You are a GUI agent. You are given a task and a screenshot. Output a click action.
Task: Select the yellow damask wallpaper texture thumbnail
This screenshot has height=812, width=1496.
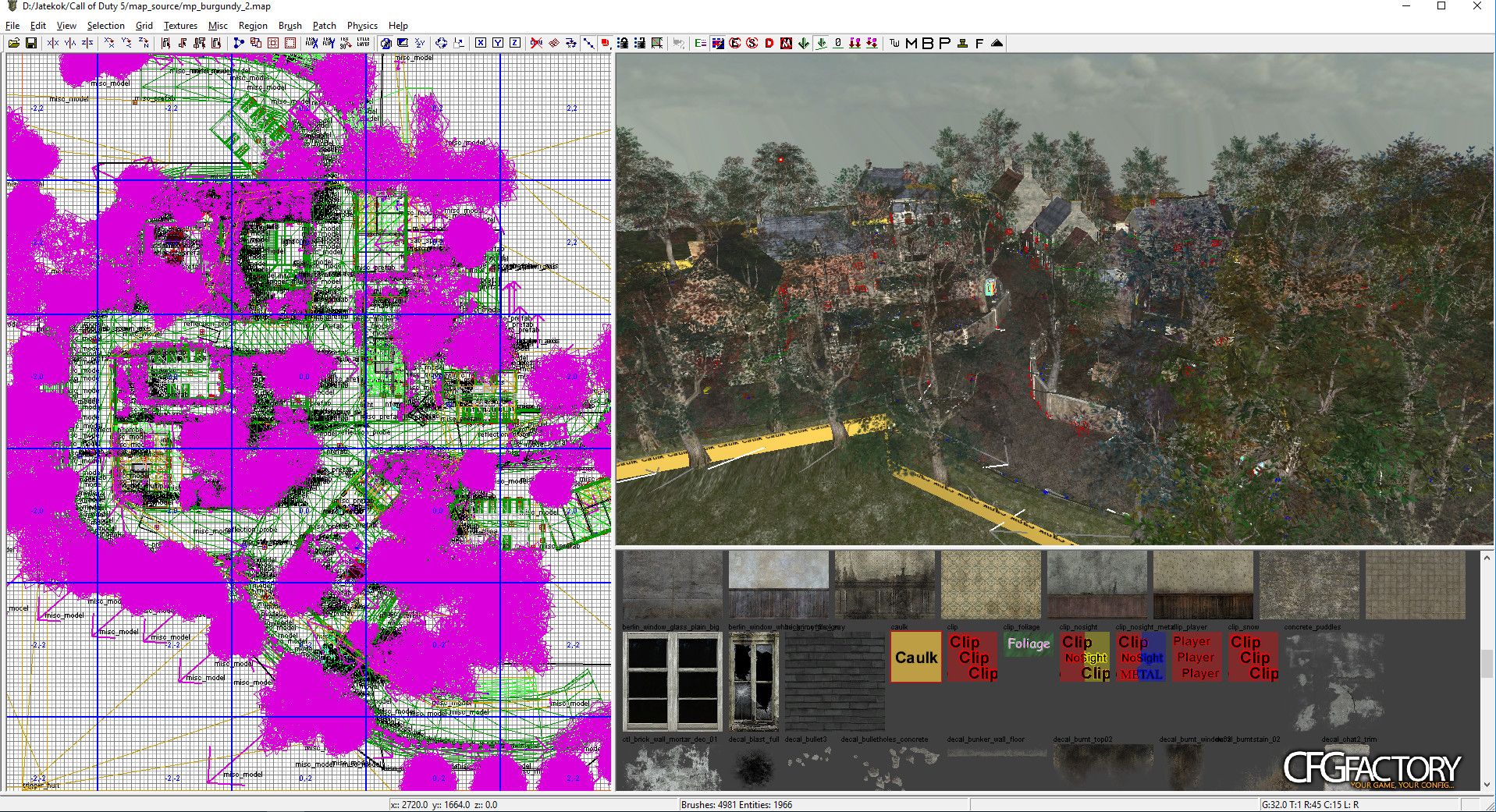click(991, 586)
